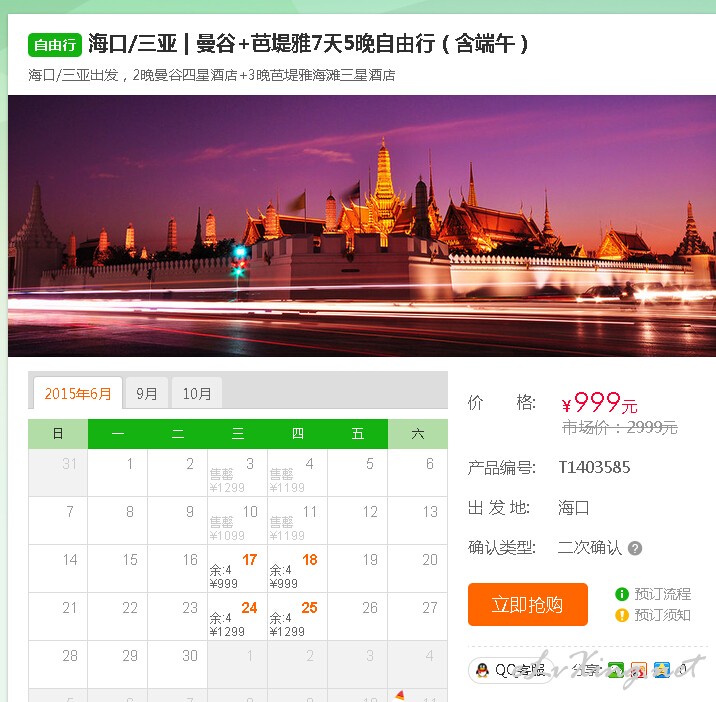
Task: Click calendar date 30
Action: (178, 665)
